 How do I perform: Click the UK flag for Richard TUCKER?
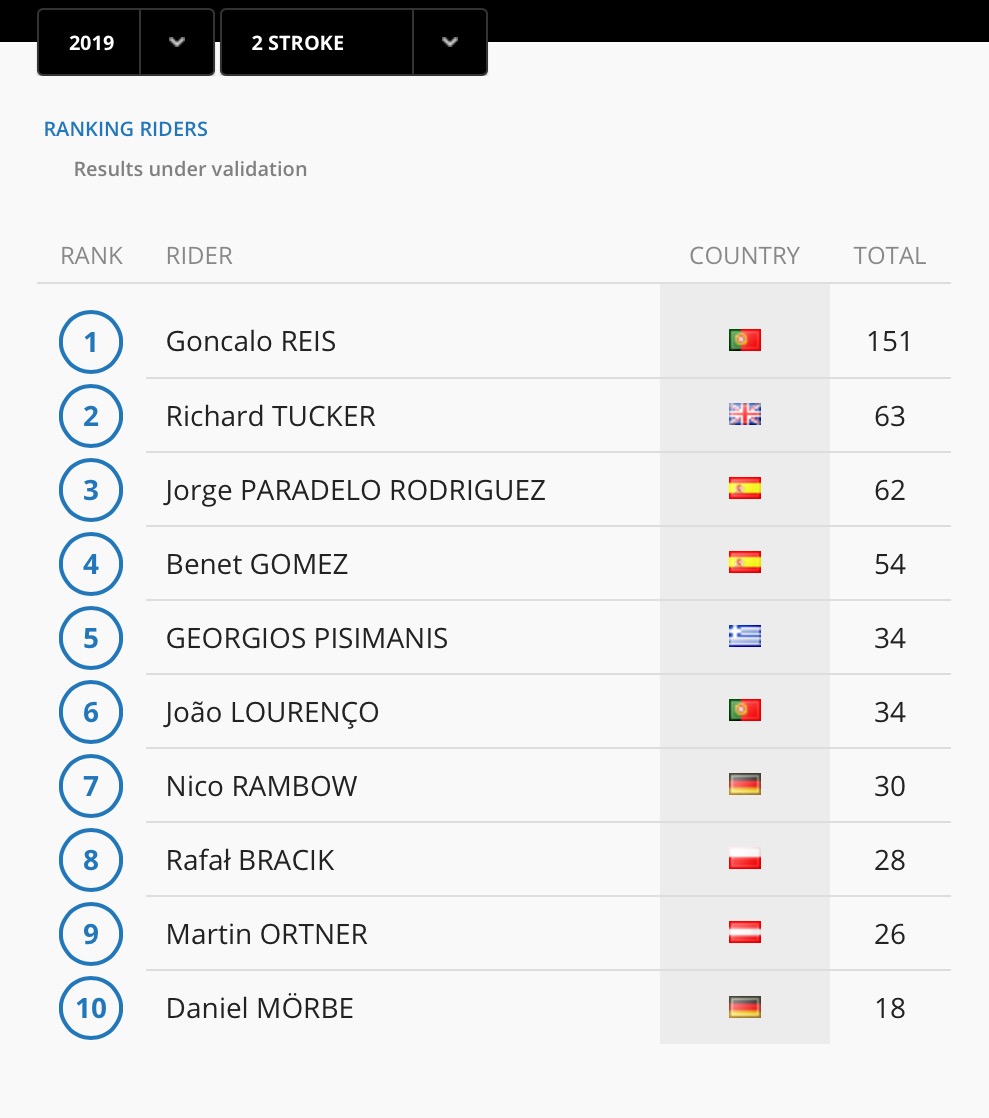[744, 415]
